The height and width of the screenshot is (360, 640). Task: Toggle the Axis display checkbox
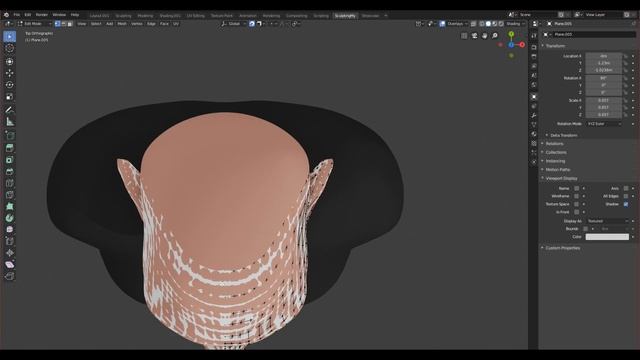[626, 189]
